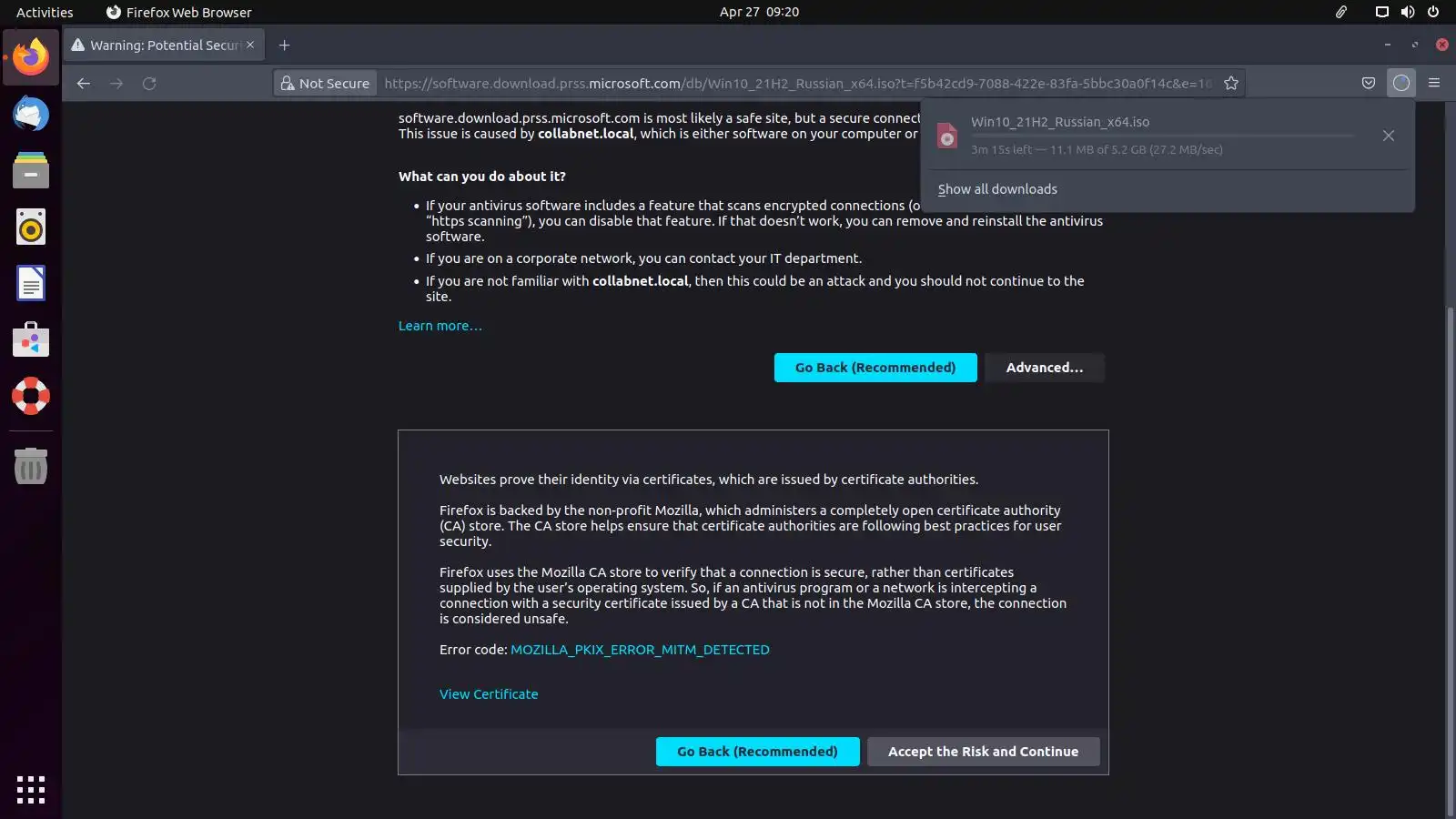Click the ISO file icon in downloads
Screen dimensions: 1456x819
point(947,136)
